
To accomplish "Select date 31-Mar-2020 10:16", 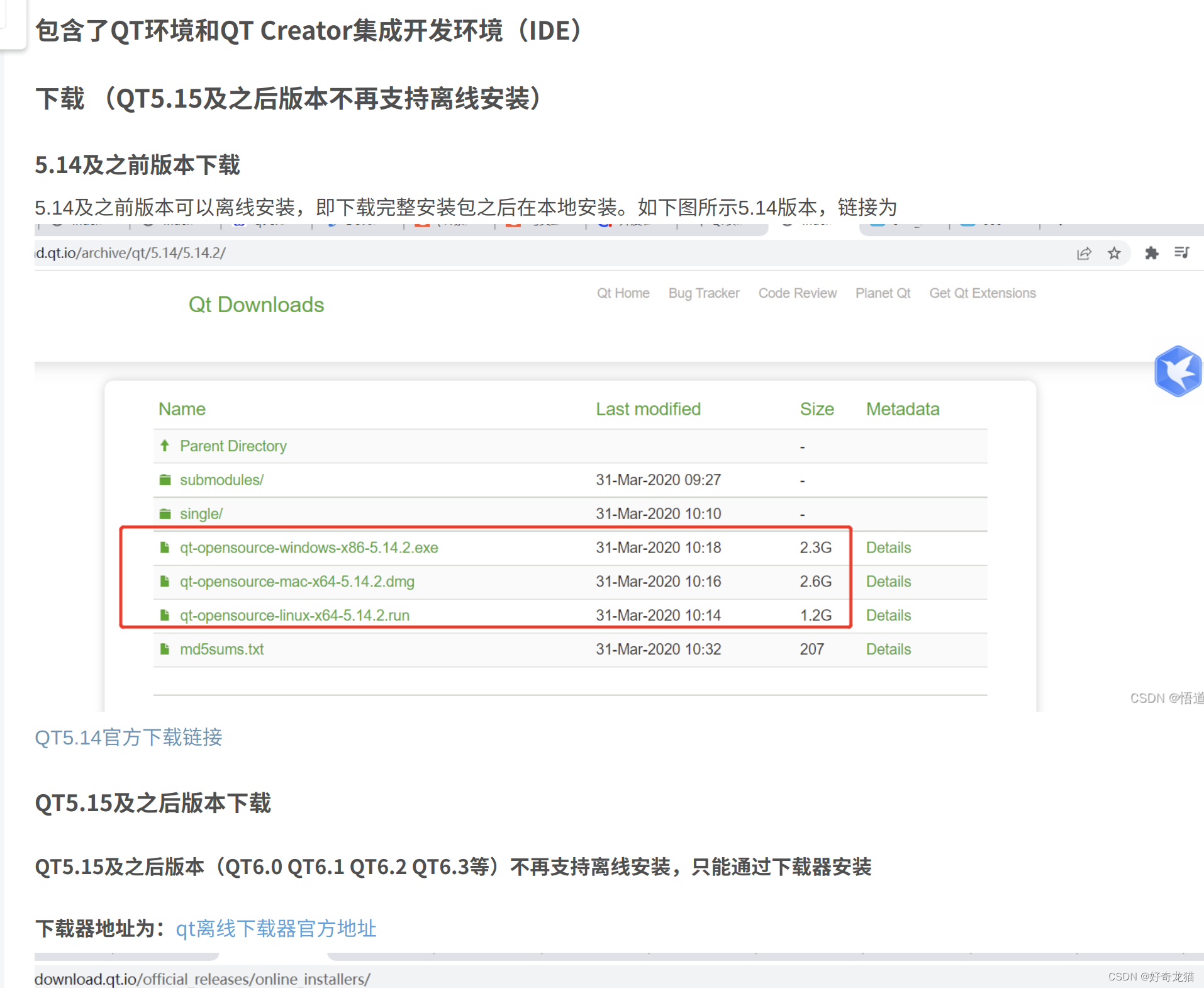I will pyautogui.click(x=658, y=581).
